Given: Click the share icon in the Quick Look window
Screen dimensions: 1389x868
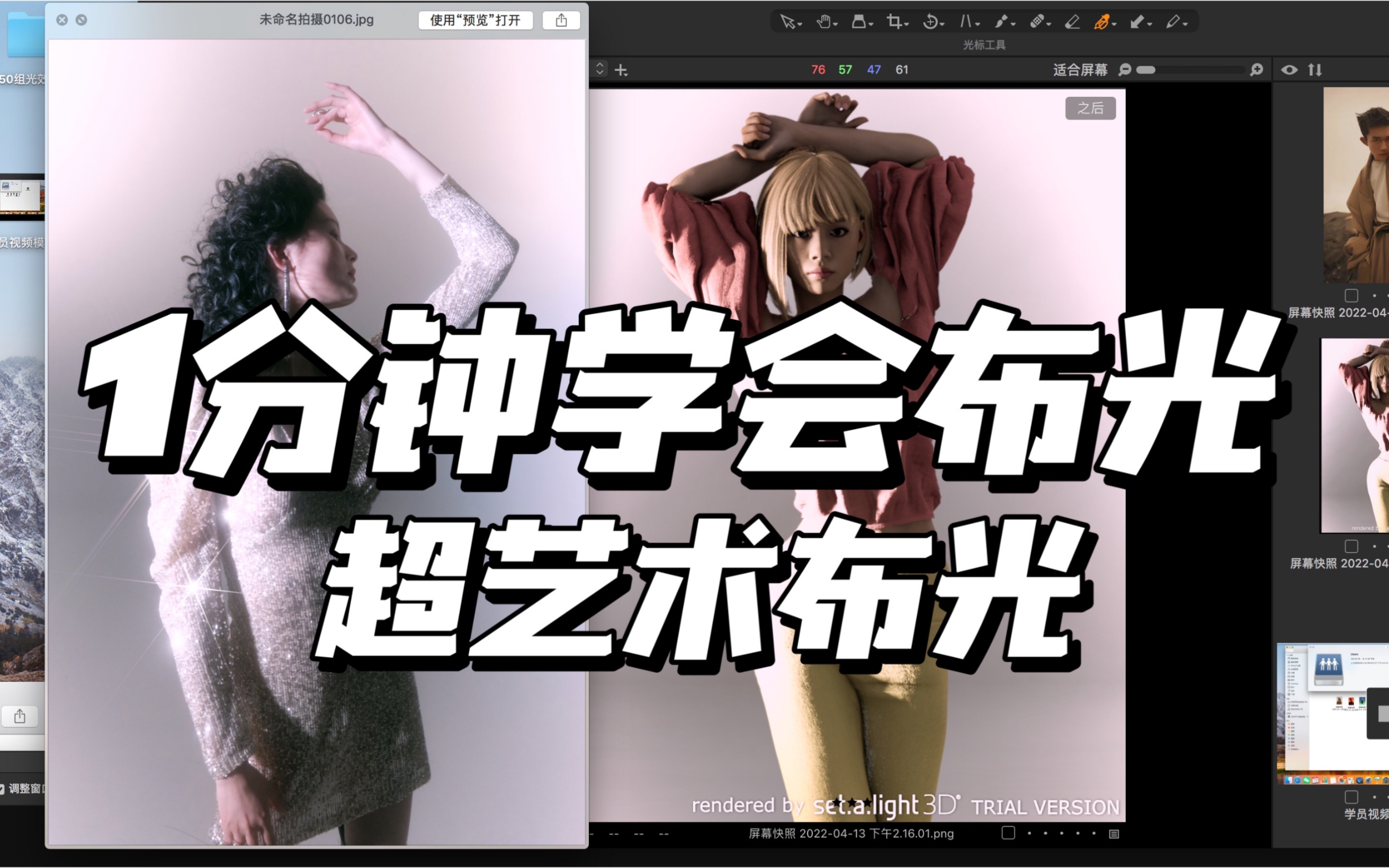Looking at the screenshot, I should [561, 20].
